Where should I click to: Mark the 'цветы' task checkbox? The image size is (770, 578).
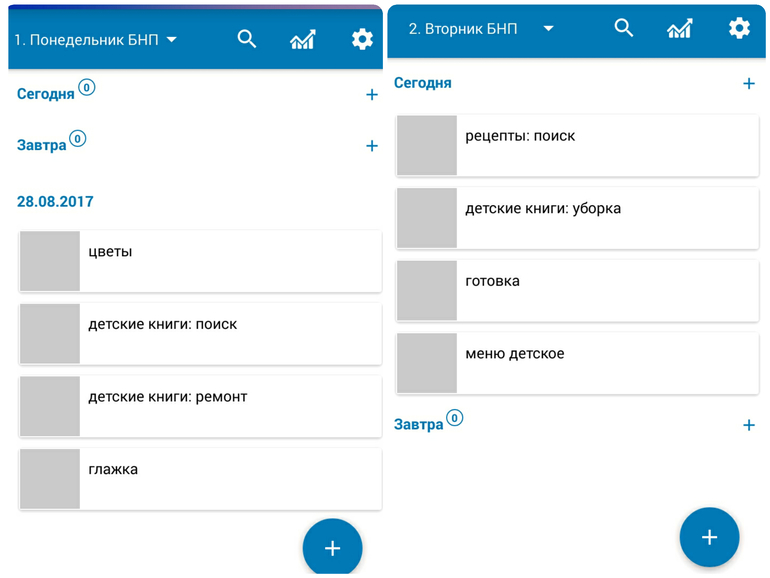click(50, 262)
